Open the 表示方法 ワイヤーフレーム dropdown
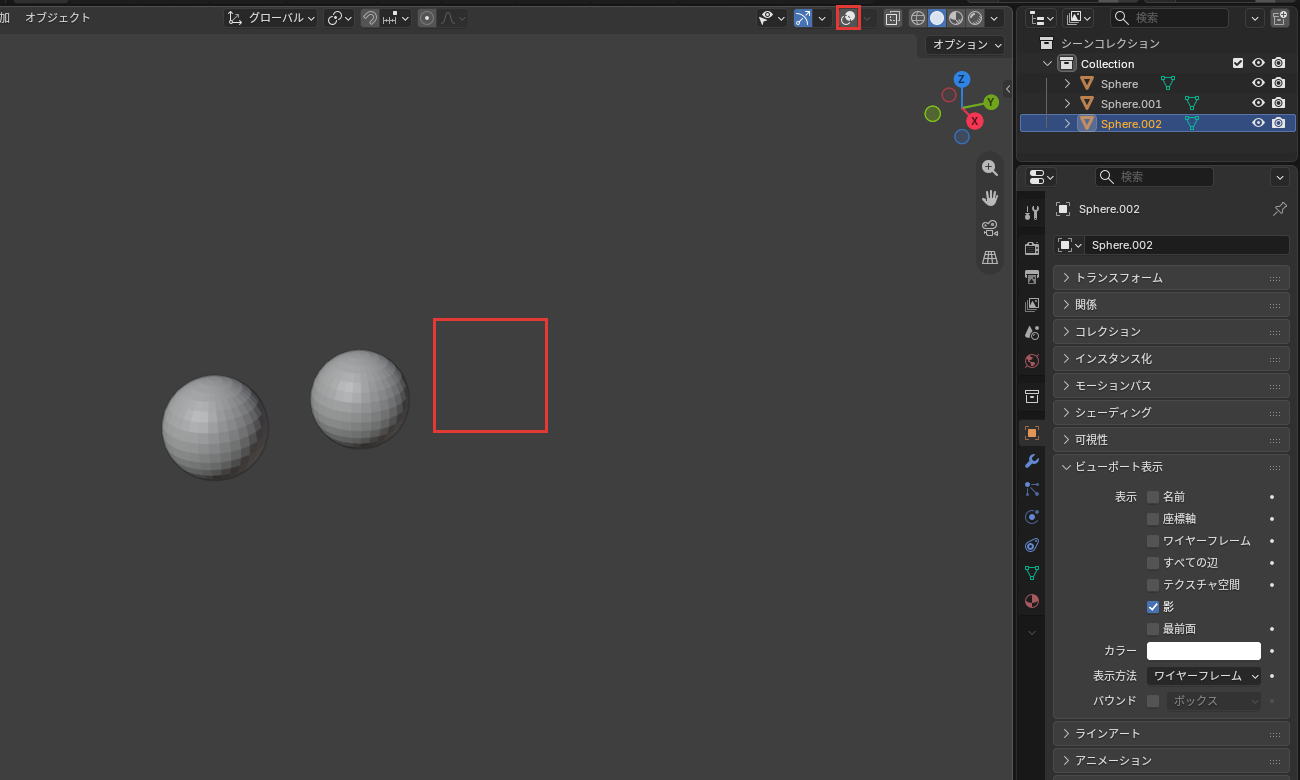This screenshot has height=780, width=1300. pyautogui.click(x=1204, y=676)
